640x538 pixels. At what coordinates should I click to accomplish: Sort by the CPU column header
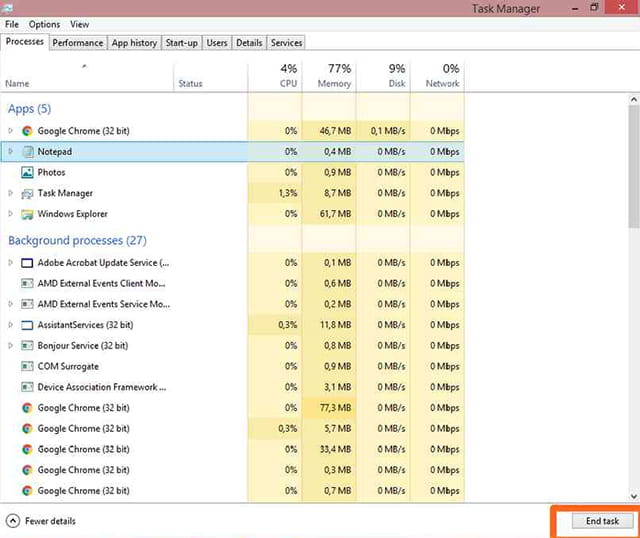[x=275, y=76]
